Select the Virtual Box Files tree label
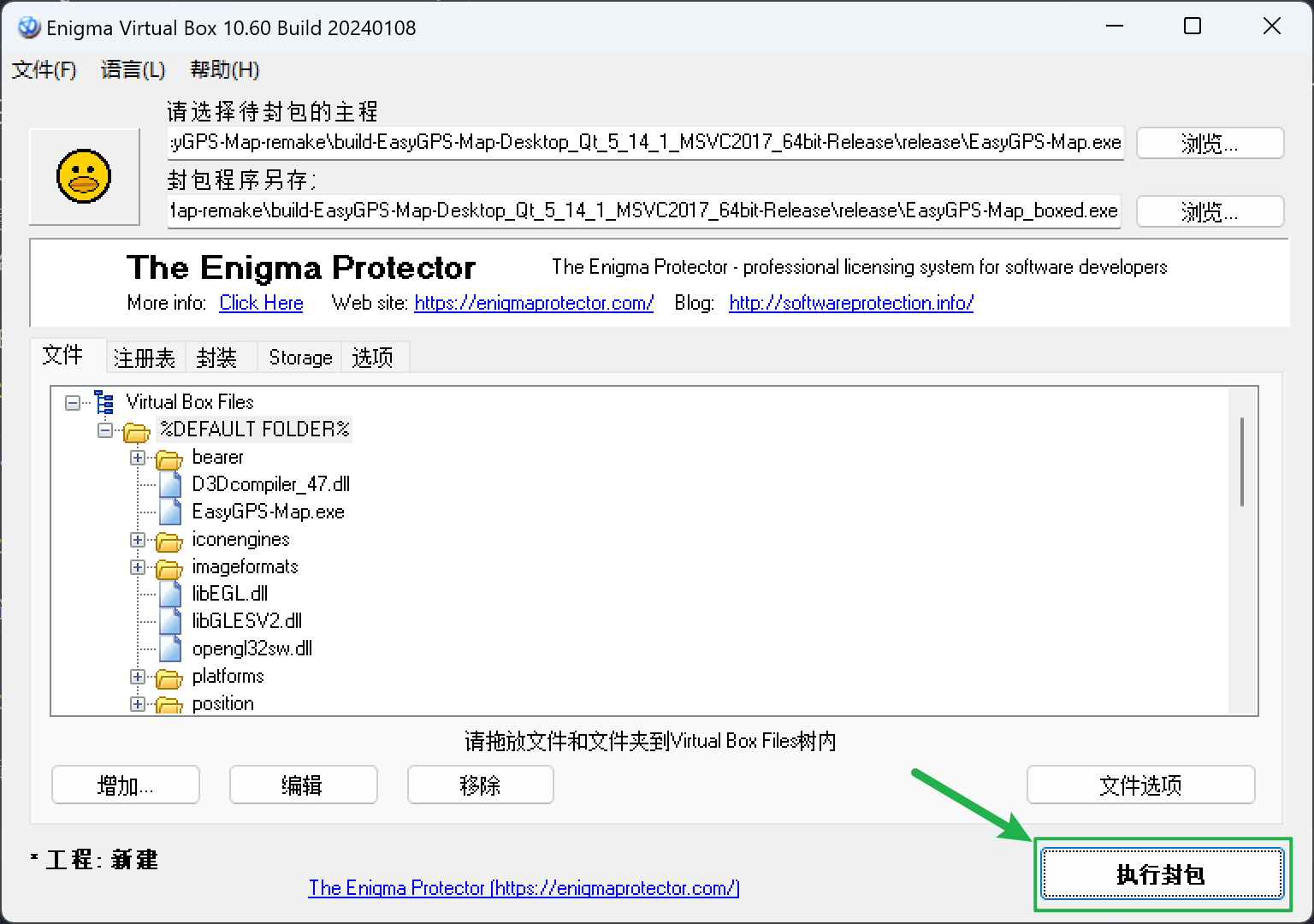Image resolution: width=1314 pixels, height=924 pixels. click(190, 402)
